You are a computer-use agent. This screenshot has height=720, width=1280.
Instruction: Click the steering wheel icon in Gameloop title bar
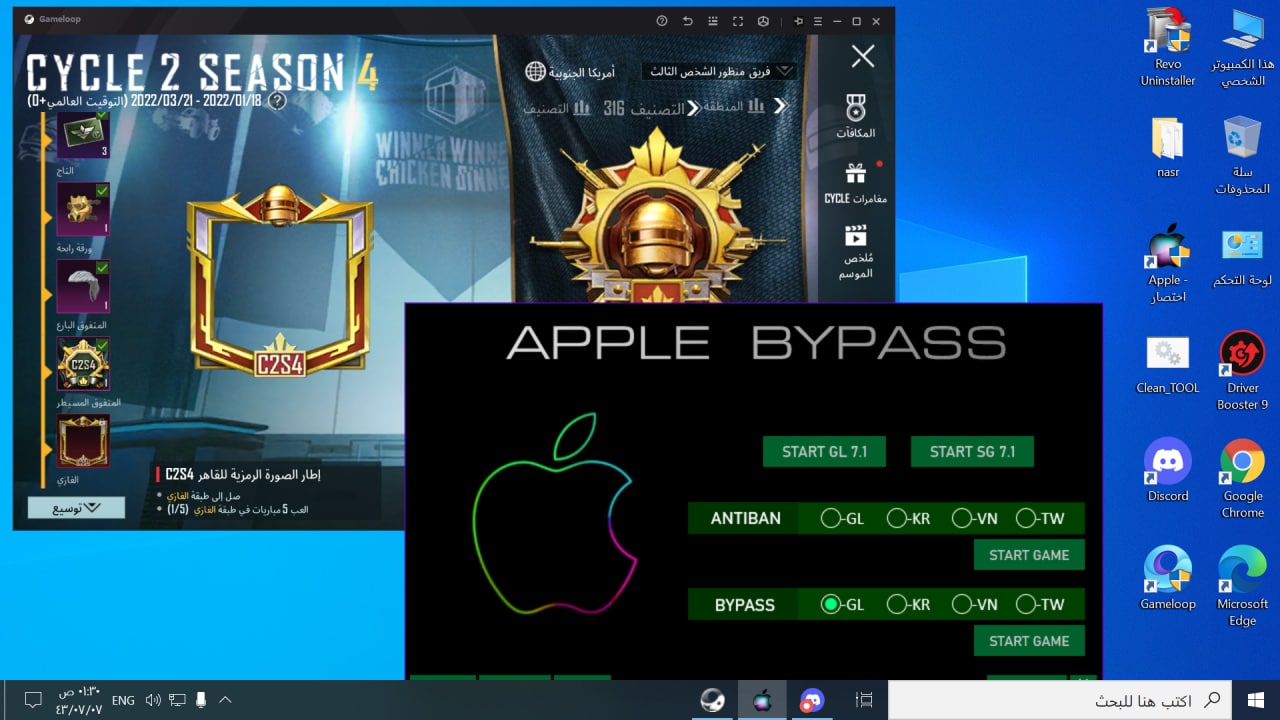(763, 20)
